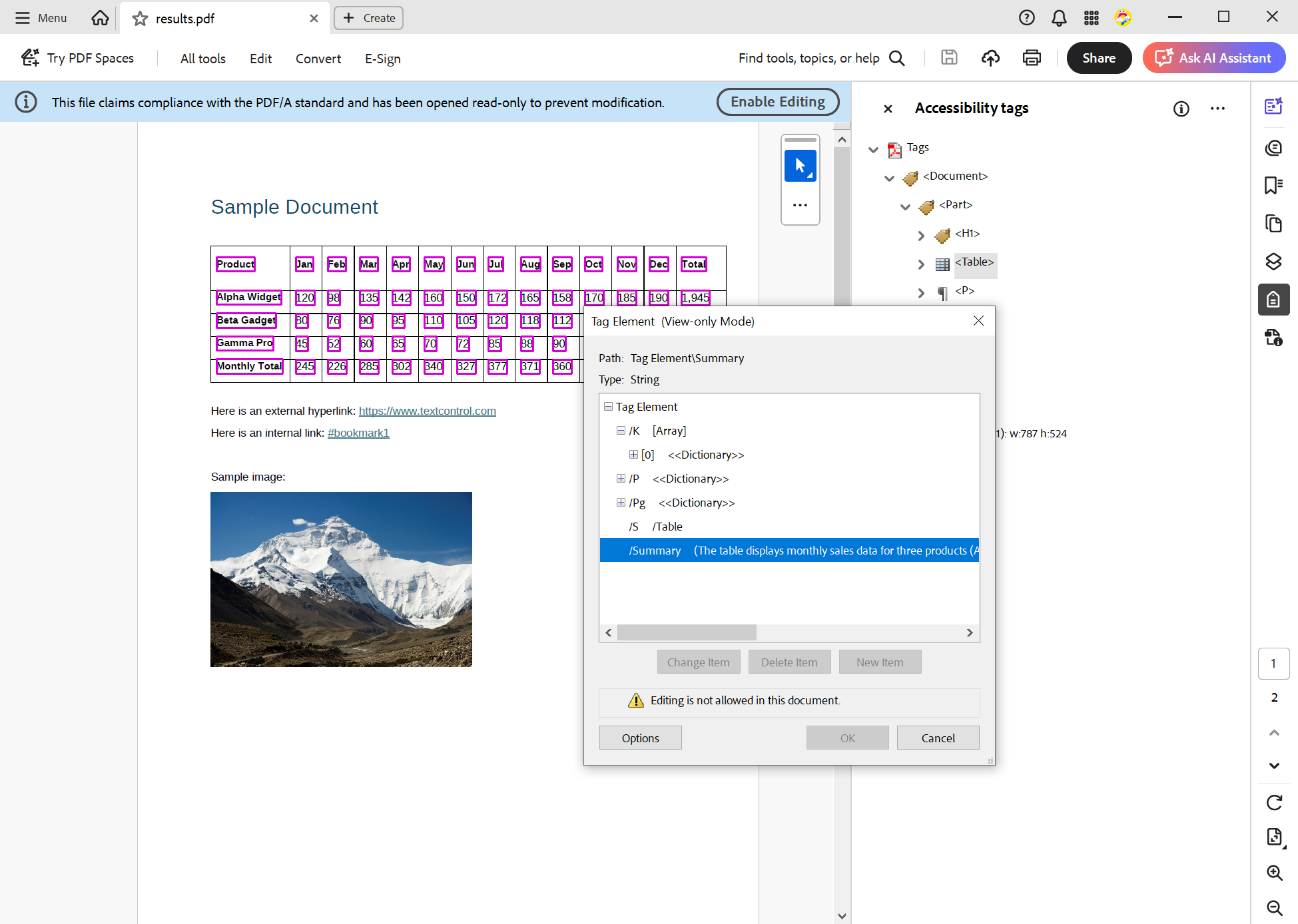Image resolution: width=1298 pixels, height=924 pixels.
Task: Click the upload to cloud icon
Action: tap(990, 59)
